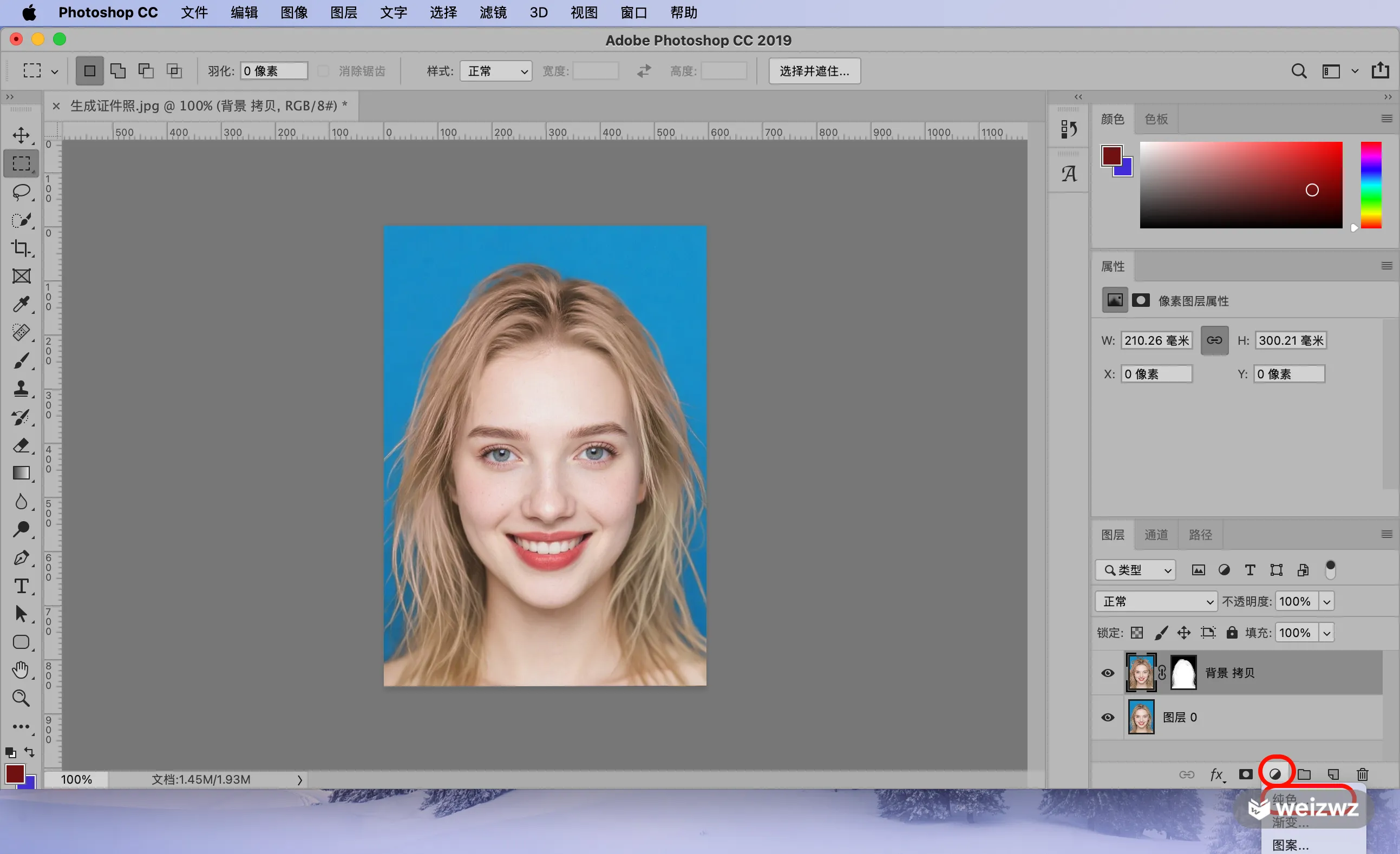Screen dimensions: 1400x854
Task: Select the History Brush tool
Action: (x=21, y=417)
